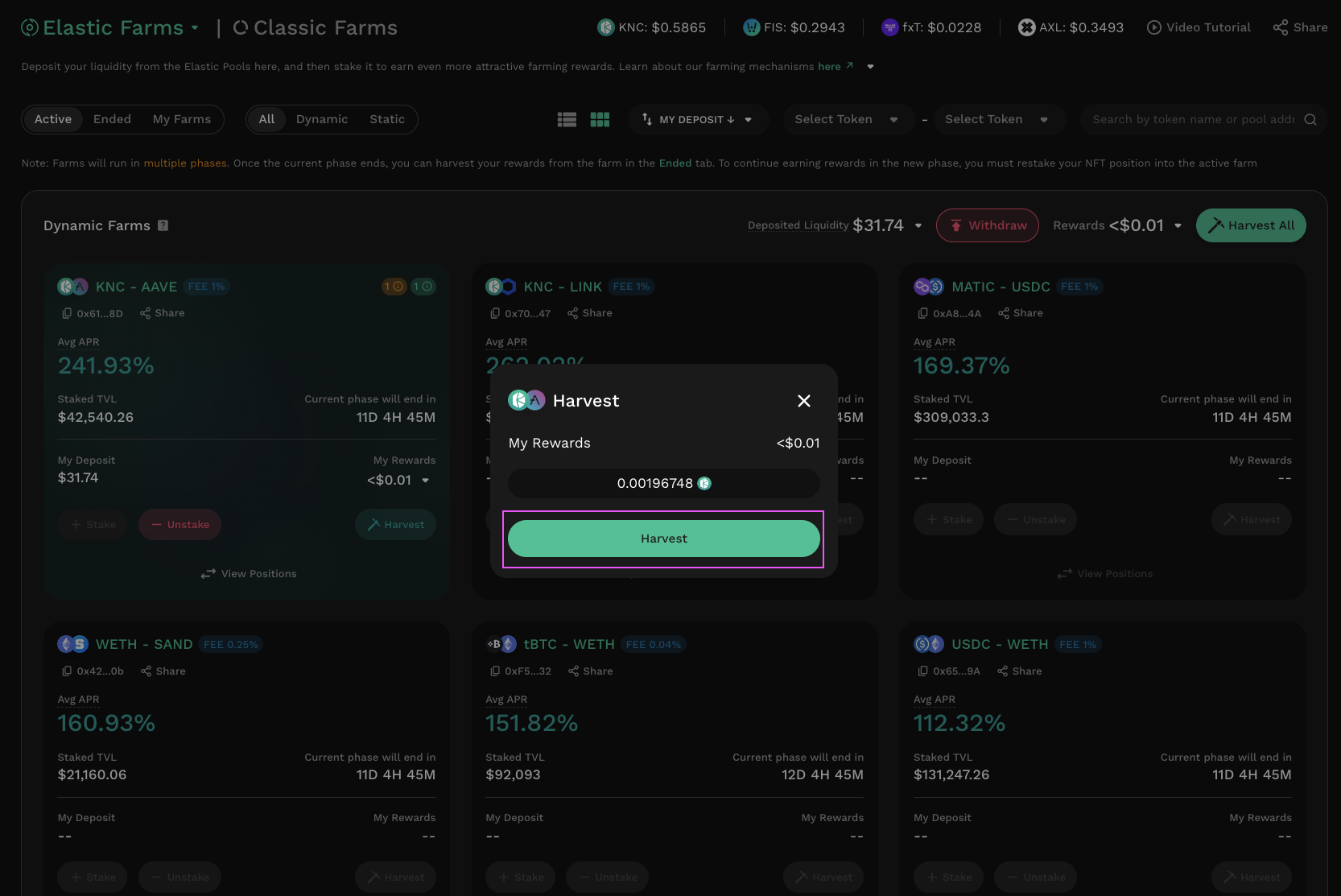Open the tBTC - WETH pool link
This screenshot has height=896, width=1341.
tap(569, 644)
